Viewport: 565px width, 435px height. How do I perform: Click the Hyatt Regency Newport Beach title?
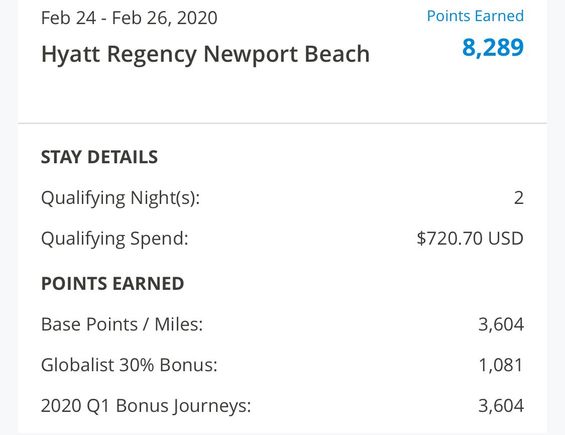205,55
